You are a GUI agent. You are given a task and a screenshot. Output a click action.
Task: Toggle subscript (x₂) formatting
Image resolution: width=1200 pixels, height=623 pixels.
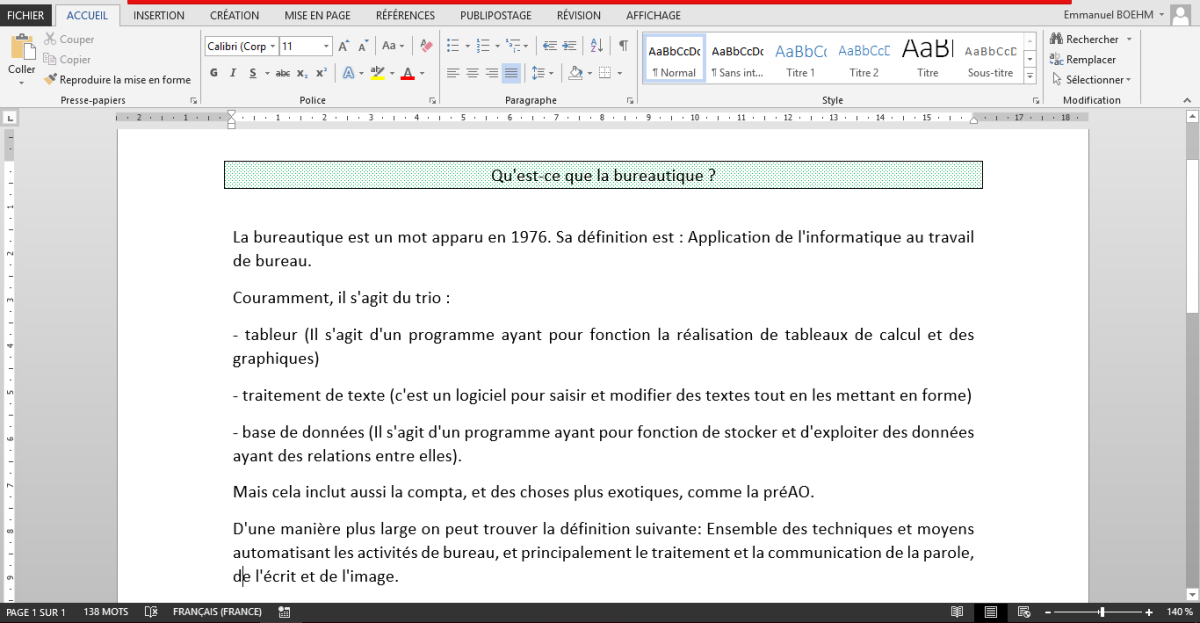coord(303,73)
